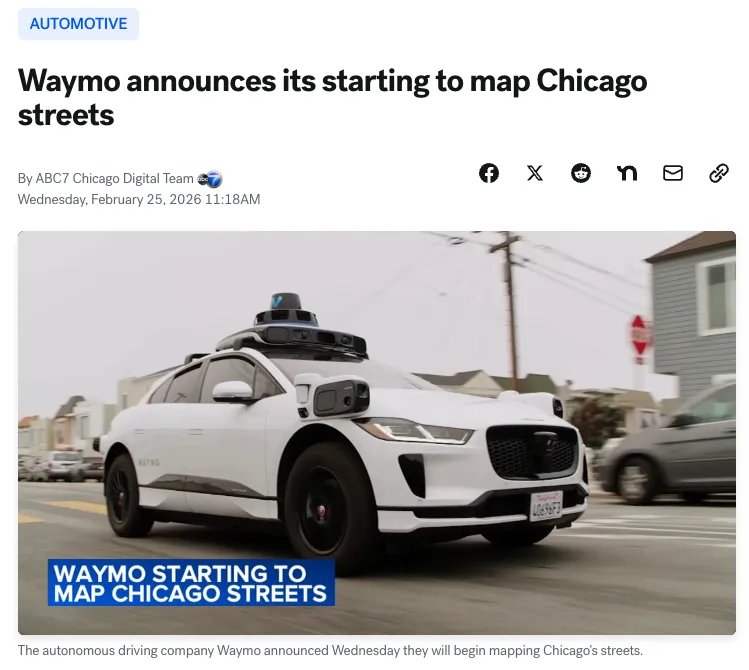Click the blue WAYMO STARTING TO MAP banner
The image size is (749, 670).
pos(191,583)
